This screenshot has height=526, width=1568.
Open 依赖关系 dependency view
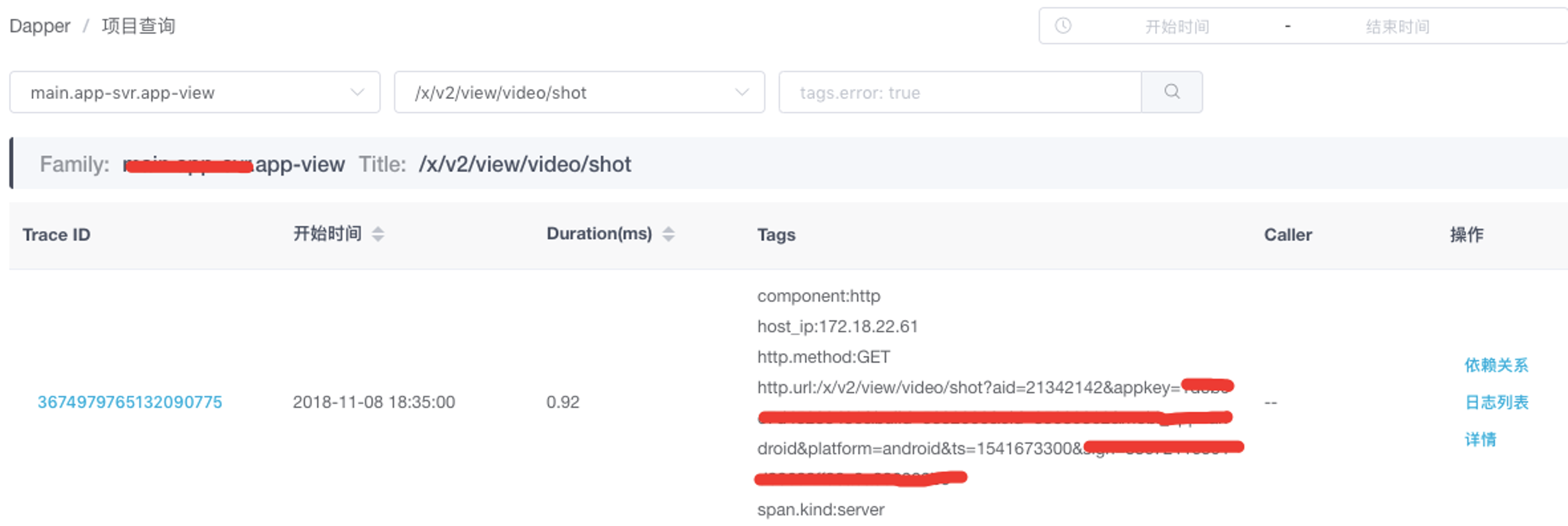[x=1496, y=365]
